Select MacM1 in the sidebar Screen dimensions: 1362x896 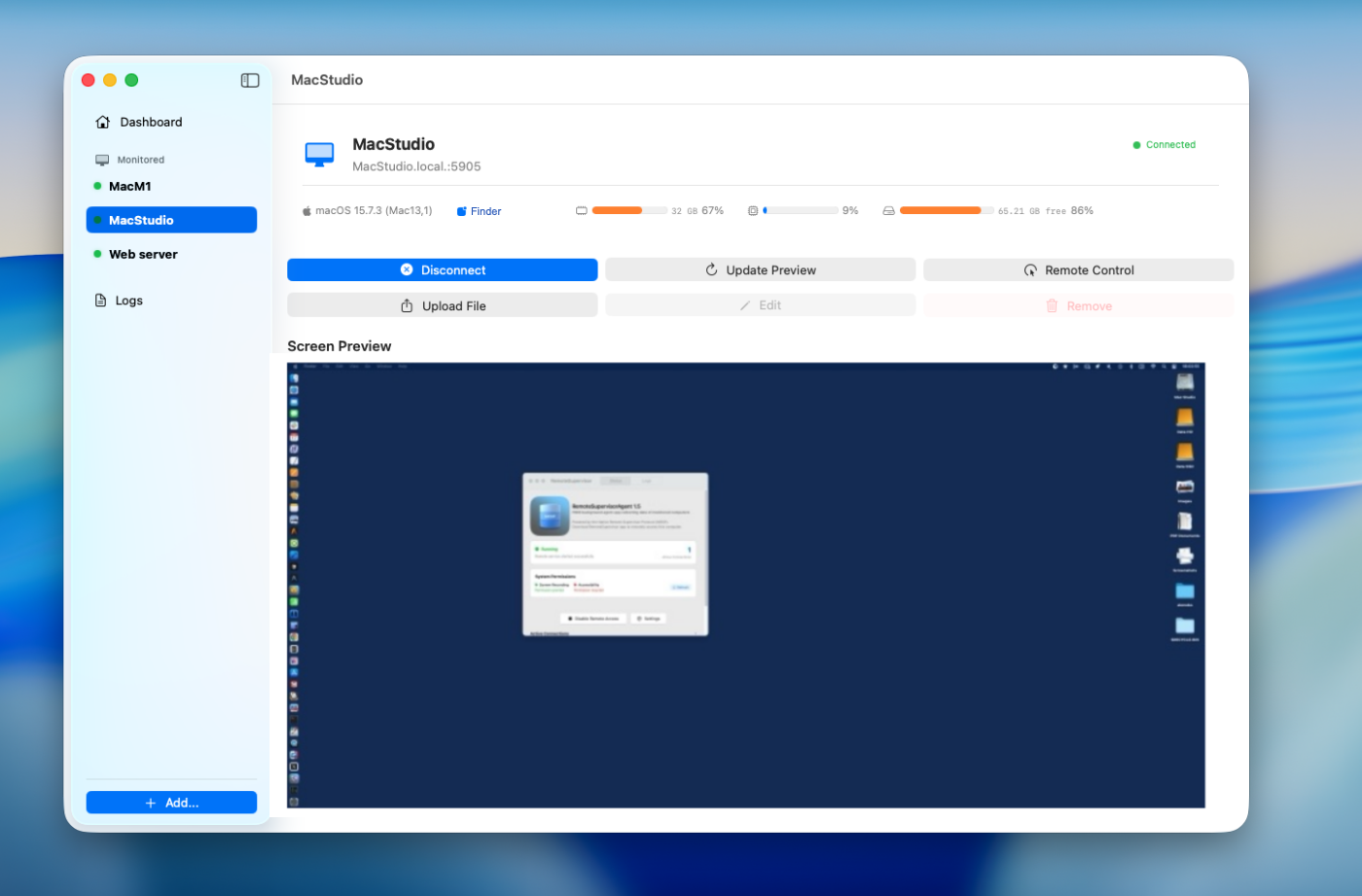coord(130,187)
